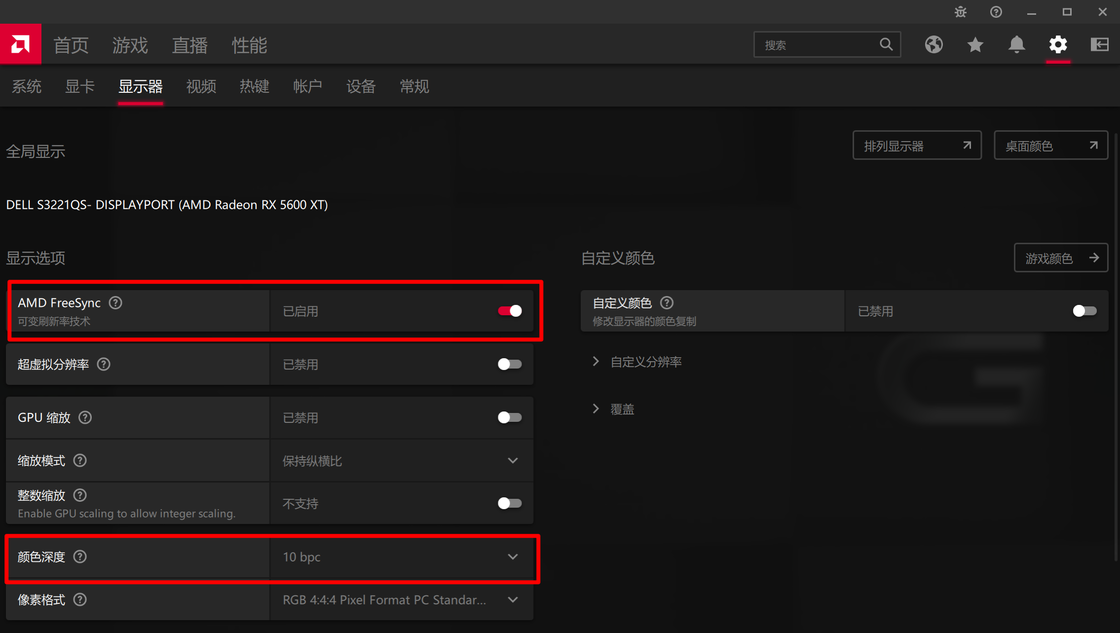Click the 游戏颜色 button

1061,258
